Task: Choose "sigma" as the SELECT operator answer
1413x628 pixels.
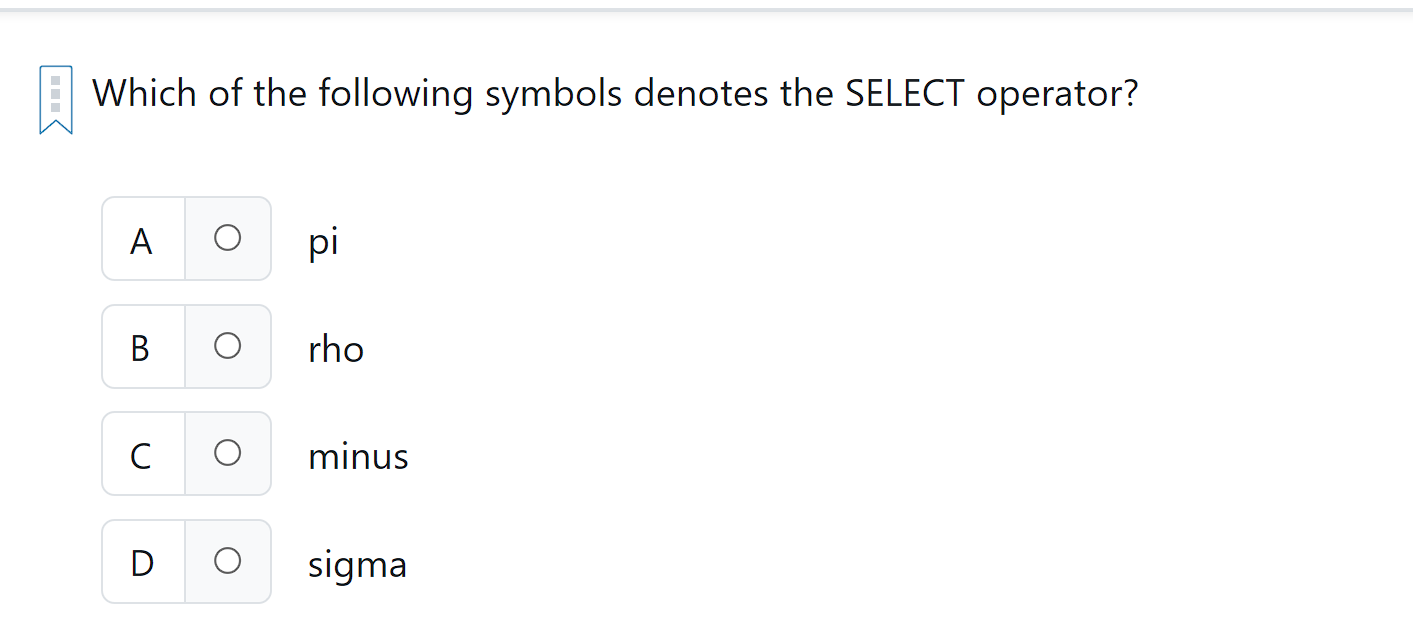Action: click(x=228, y=561)
